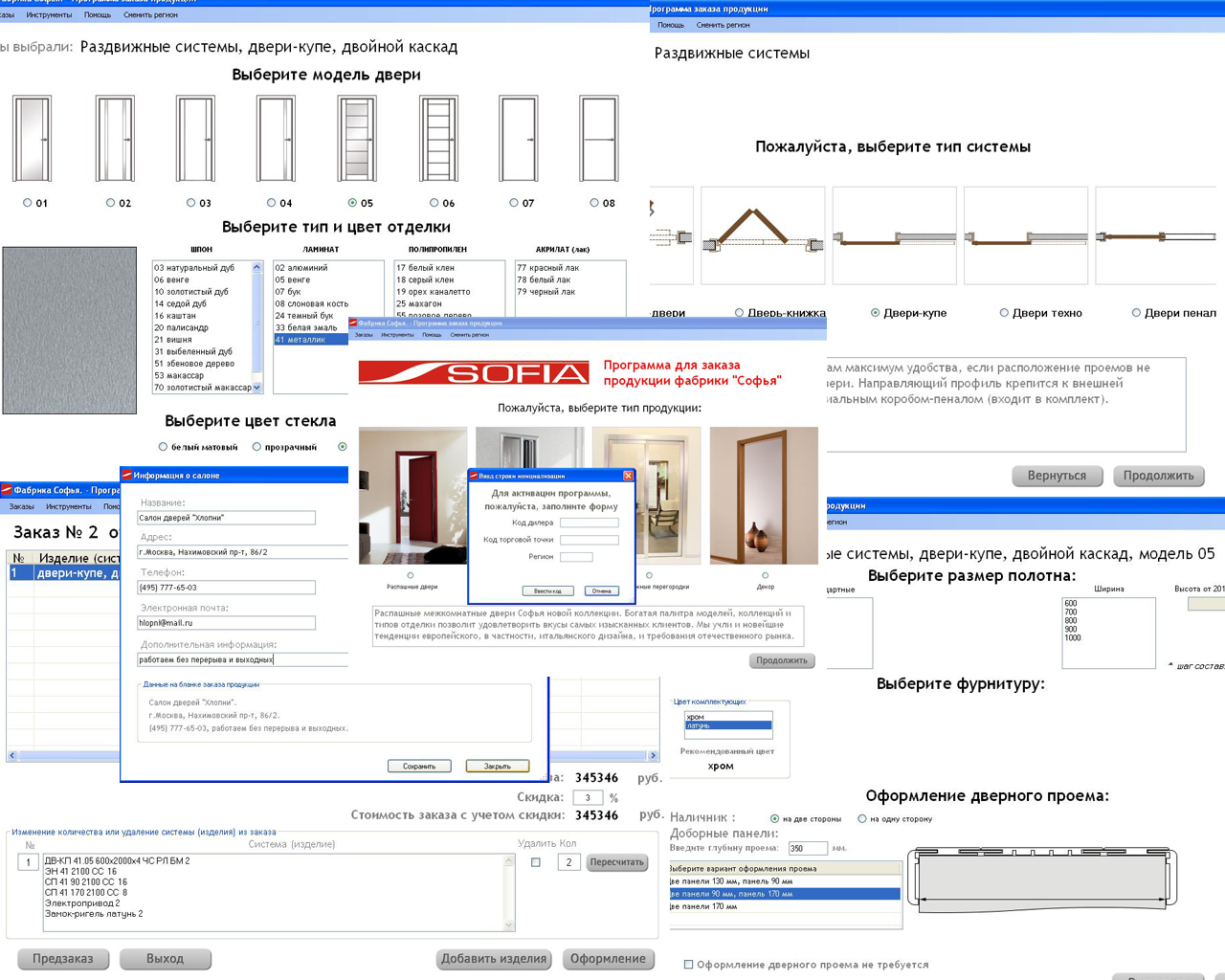Viewport: 1225px width, 980px height.
Task: Open Помощь menu in system type window
Action: tap(671, 25)
